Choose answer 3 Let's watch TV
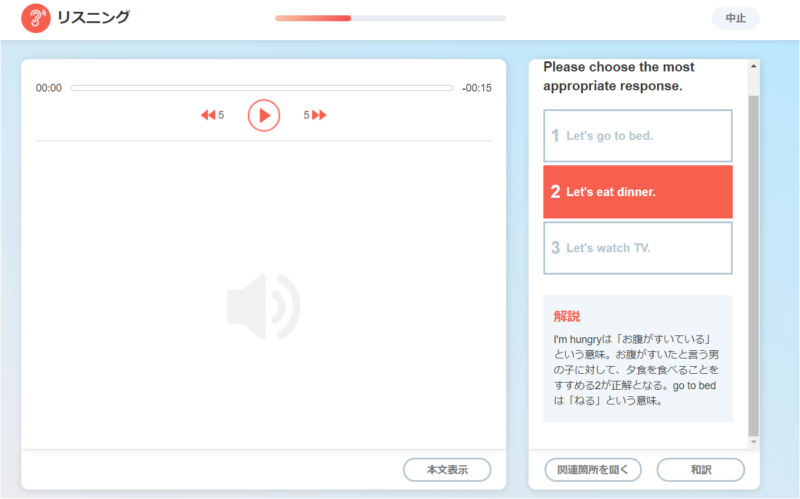800x499 pixels. 638,248
